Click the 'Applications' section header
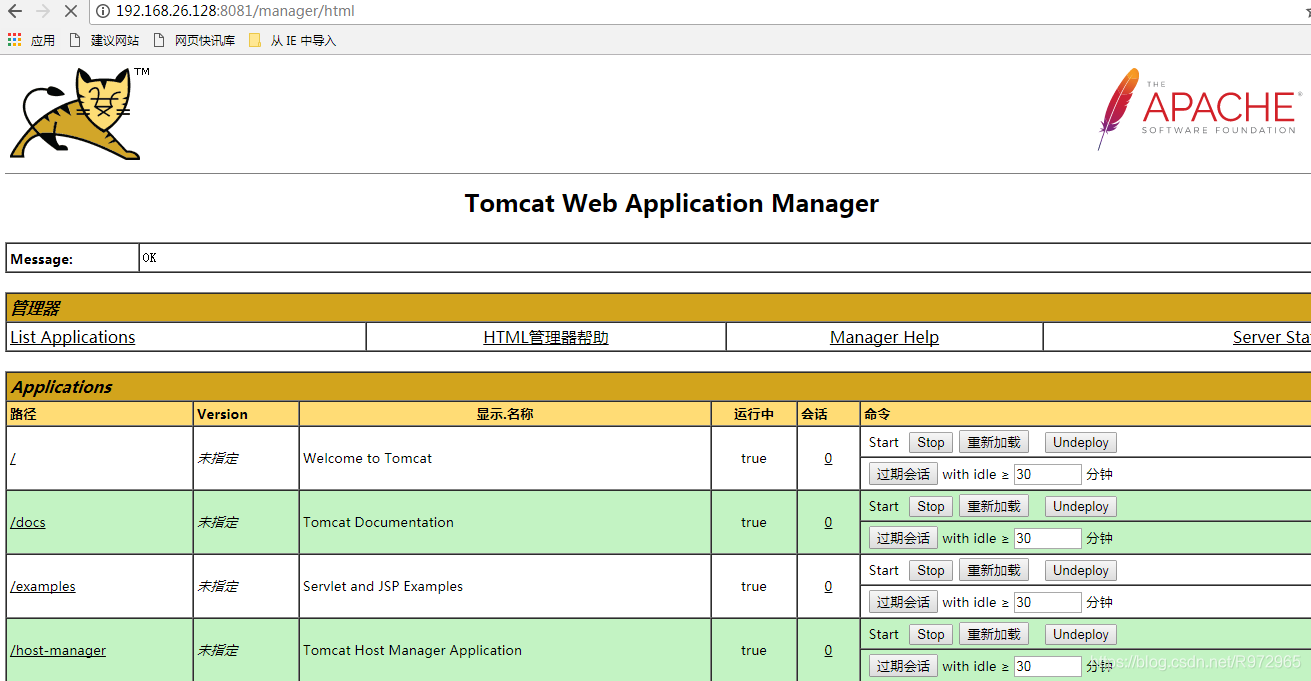This screenshot has width=1311, height=681. coord(62,387)
